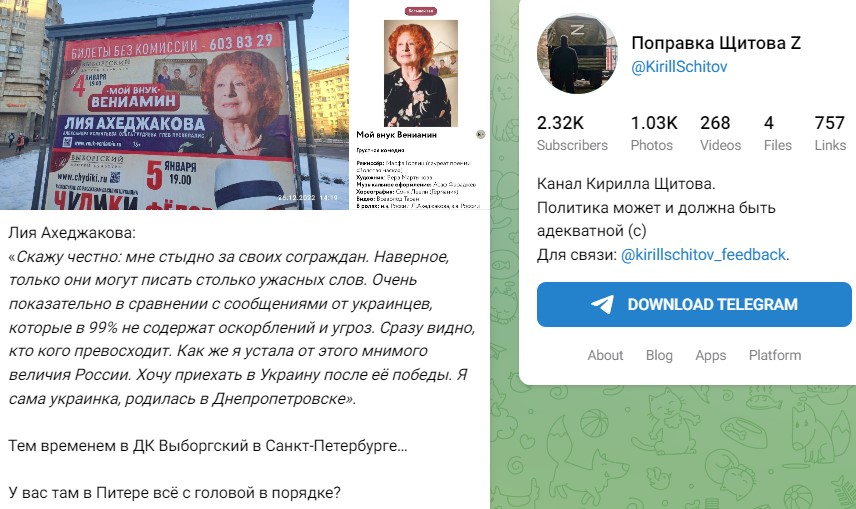856x509 pixels.
Task: Switch to the 1.03K Photos section
Action: click(x=653, y=133)
